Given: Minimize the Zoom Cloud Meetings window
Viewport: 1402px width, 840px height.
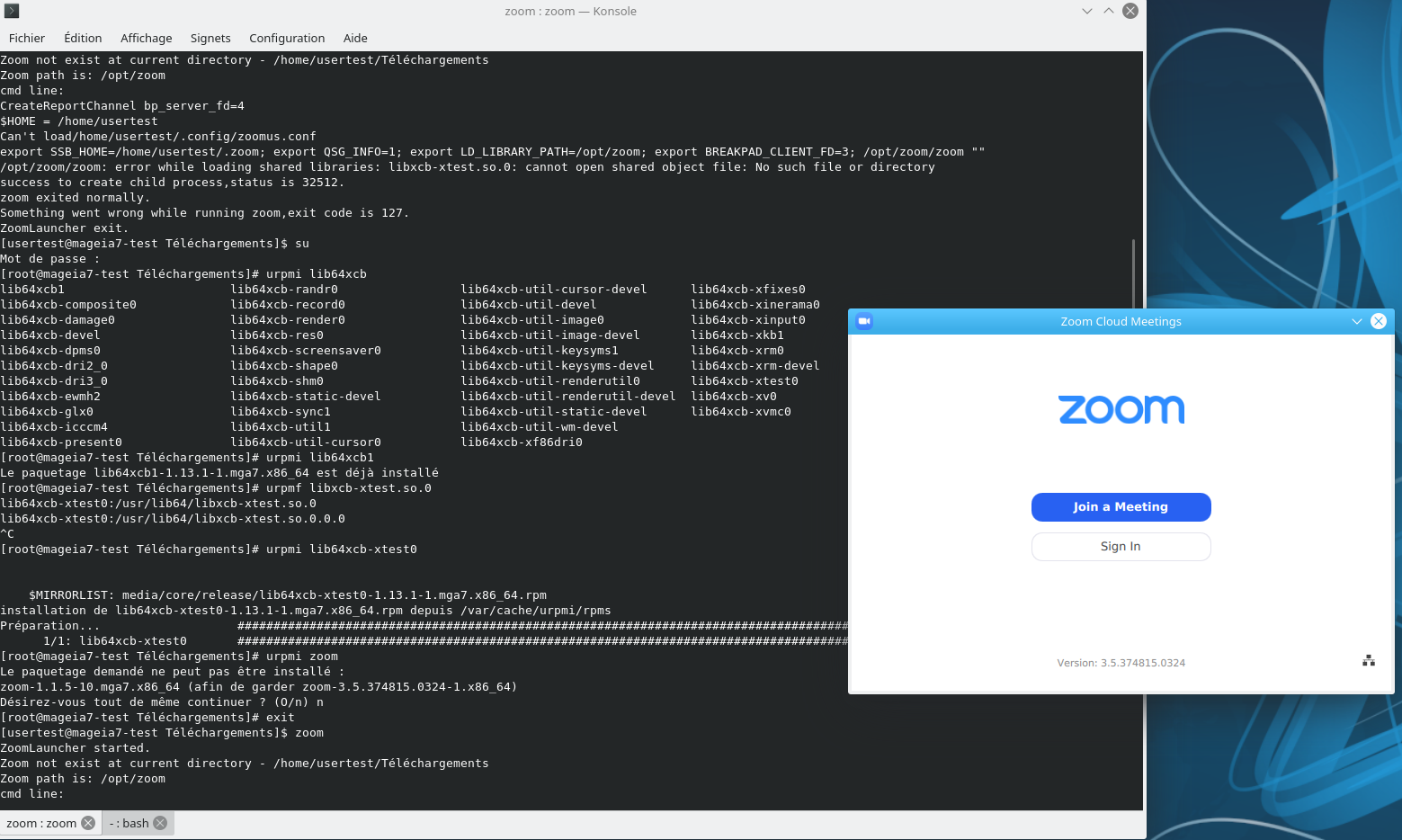Looking at the screenshot, I should click(x=1357, y=321).
